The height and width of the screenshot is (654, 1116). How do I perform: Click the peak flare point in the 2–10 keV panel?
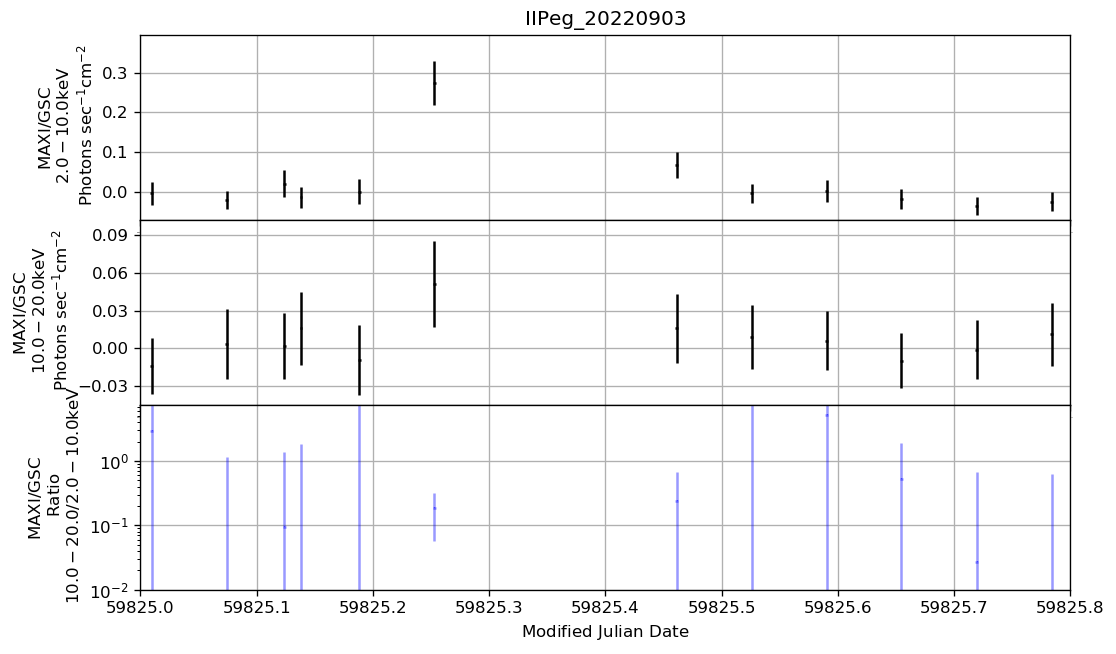434,83
